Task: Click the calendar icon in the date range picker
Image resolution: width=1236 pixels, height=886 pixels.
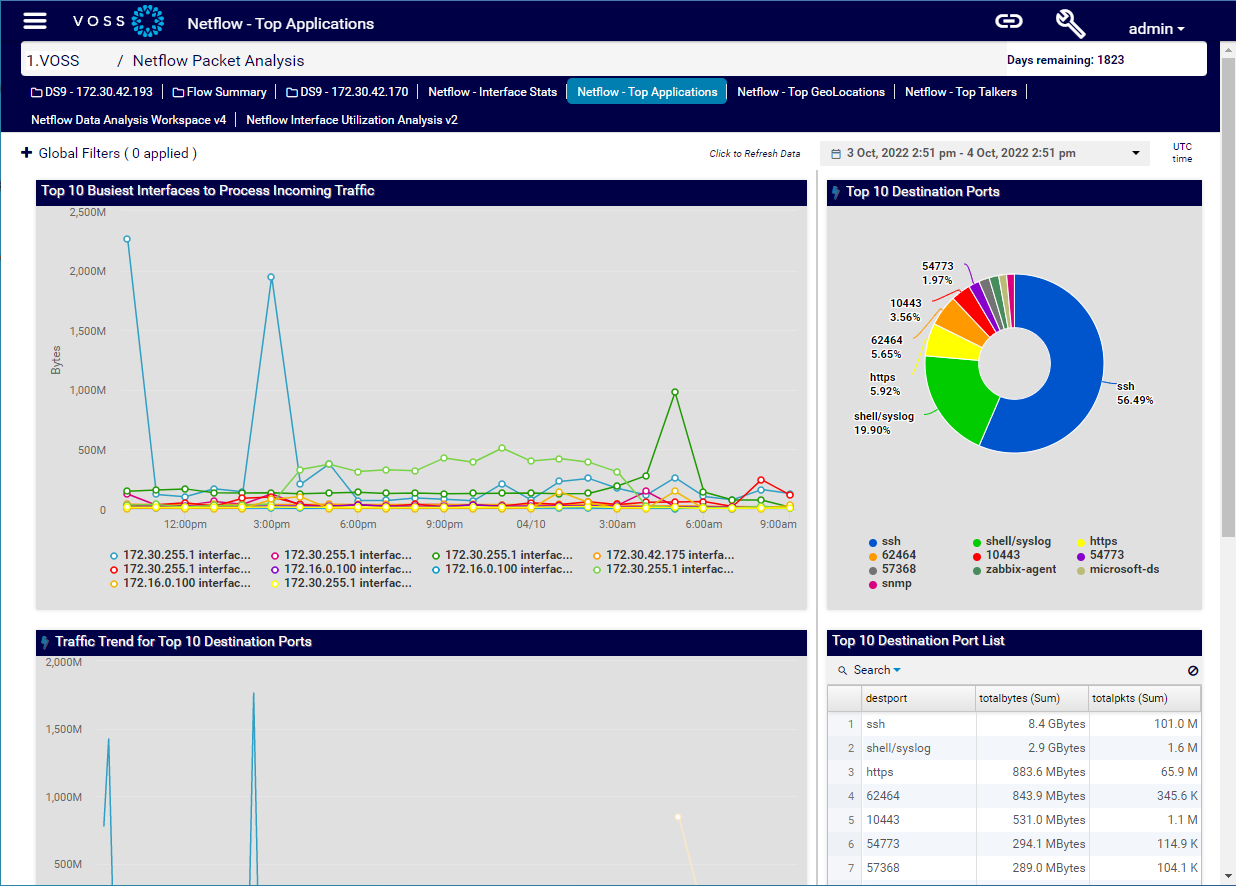Action: pos(836,153)
